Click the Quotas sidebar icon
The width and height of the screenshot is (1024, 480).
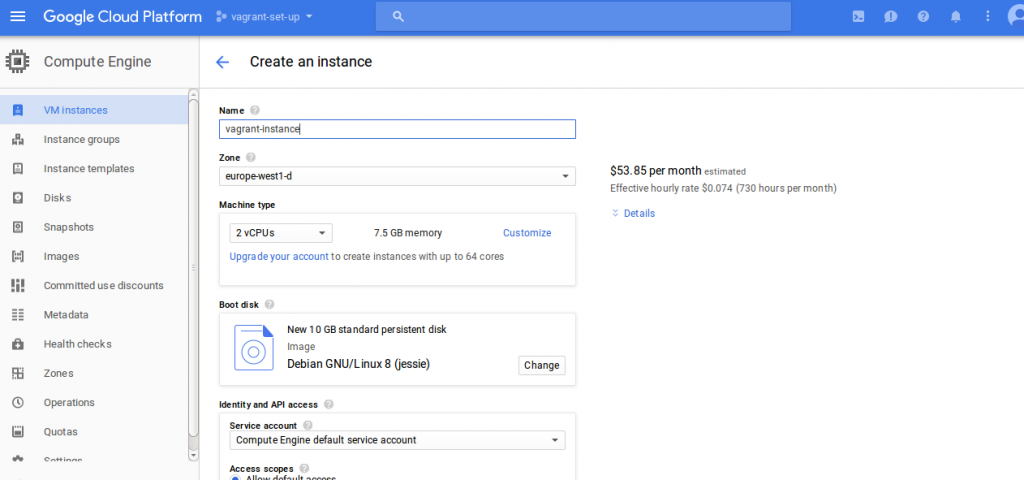coord(18,432)
